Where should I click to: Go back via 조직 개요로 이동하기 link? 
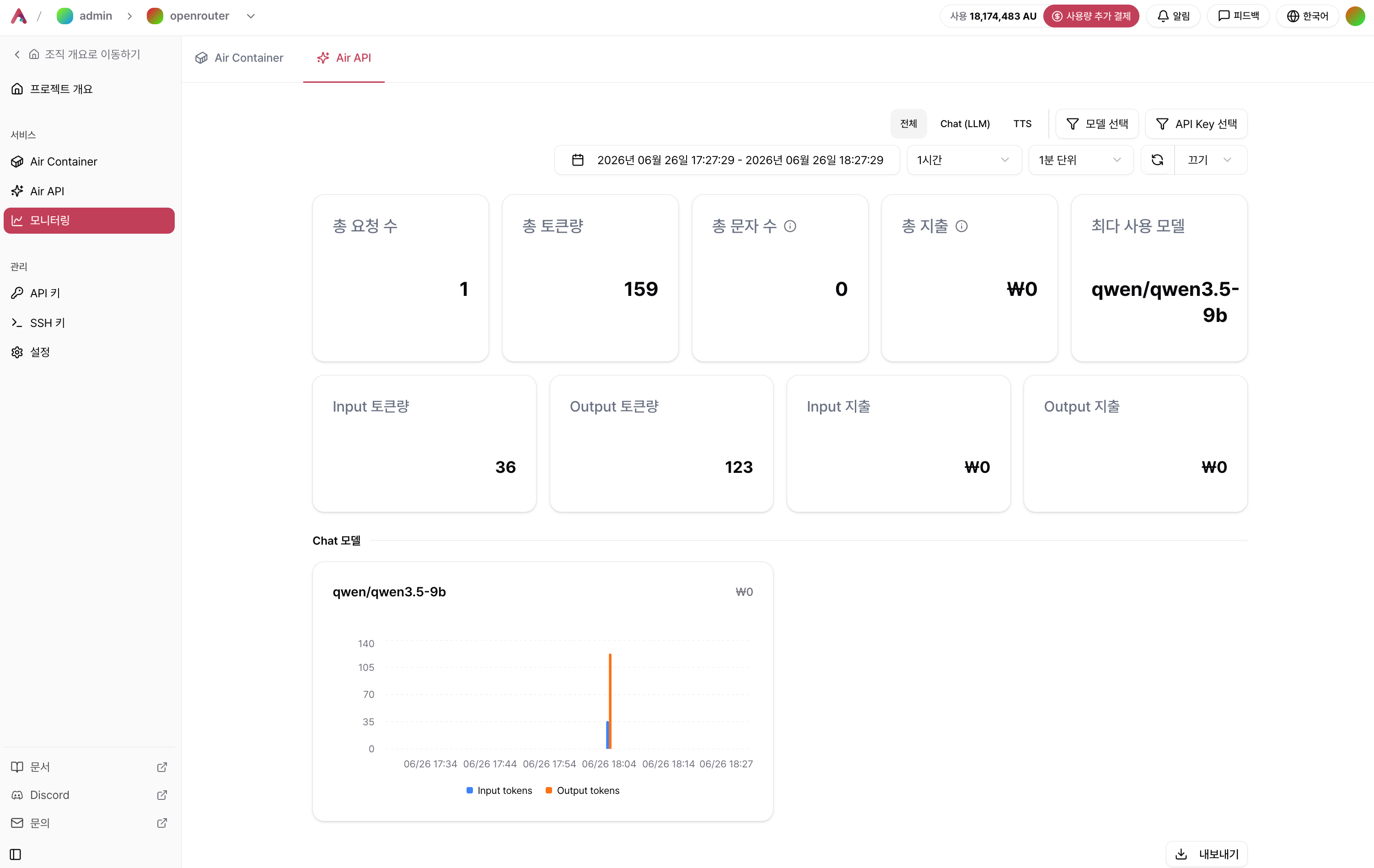click(x=77, y=54)
